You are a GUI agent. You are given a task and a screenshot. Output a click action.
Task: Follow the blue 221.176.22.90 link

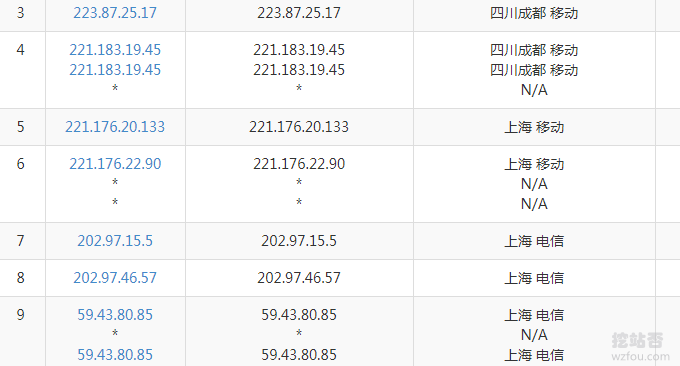click(115, 164)
